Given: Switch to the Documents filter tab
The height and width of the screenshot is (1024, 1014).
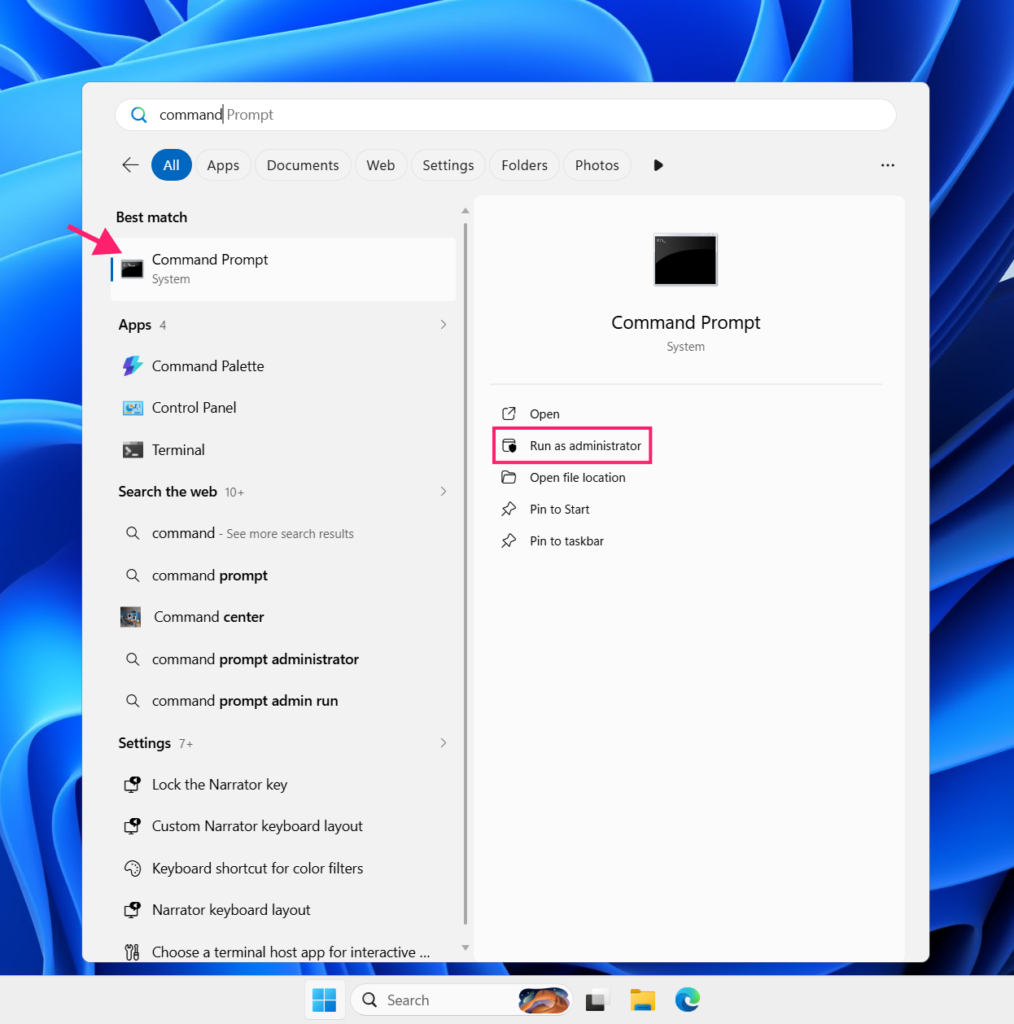Looking at the screenshot, I should pyautogui.click(x=302, y=165).
